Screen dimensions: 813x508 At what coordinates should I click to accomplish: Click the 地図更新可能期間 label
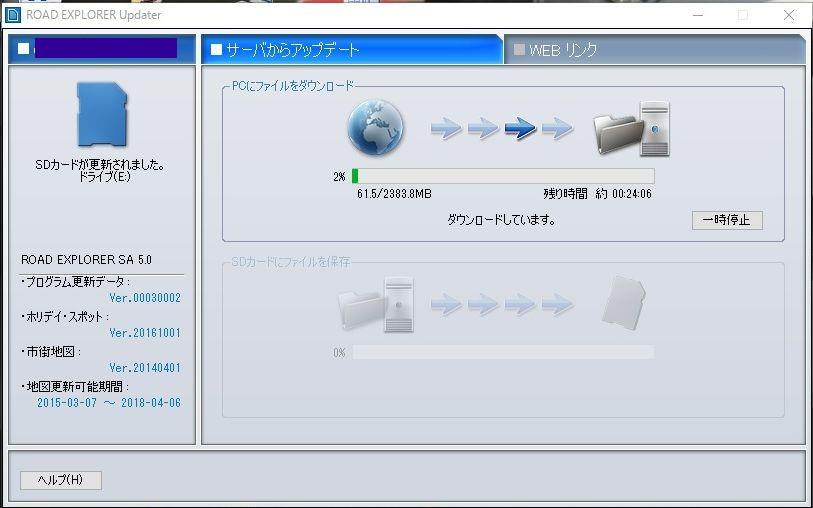[x=75, y=387]
